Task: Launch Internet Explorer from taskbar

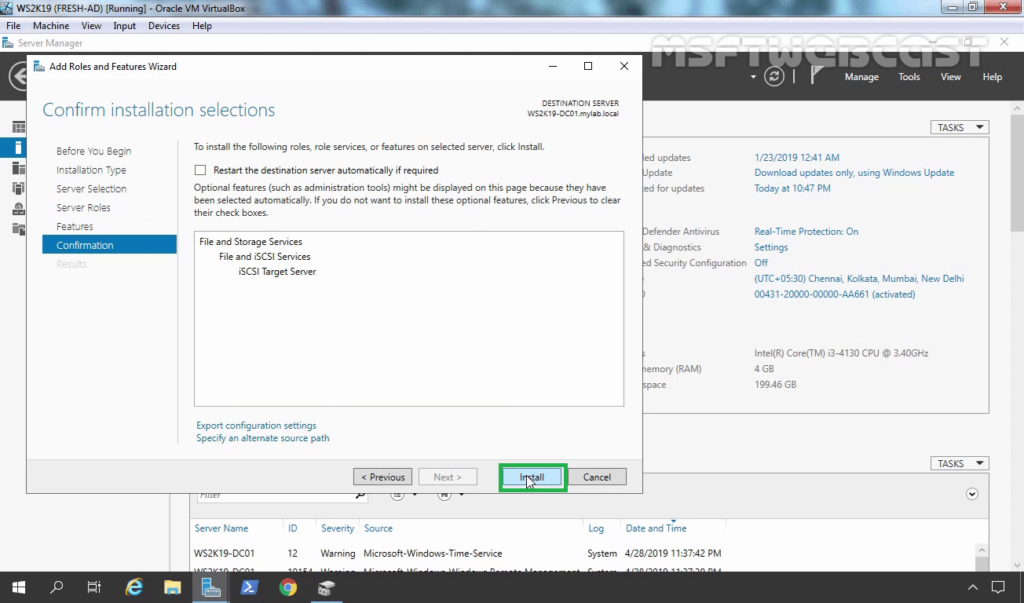Action: (134, 587)
